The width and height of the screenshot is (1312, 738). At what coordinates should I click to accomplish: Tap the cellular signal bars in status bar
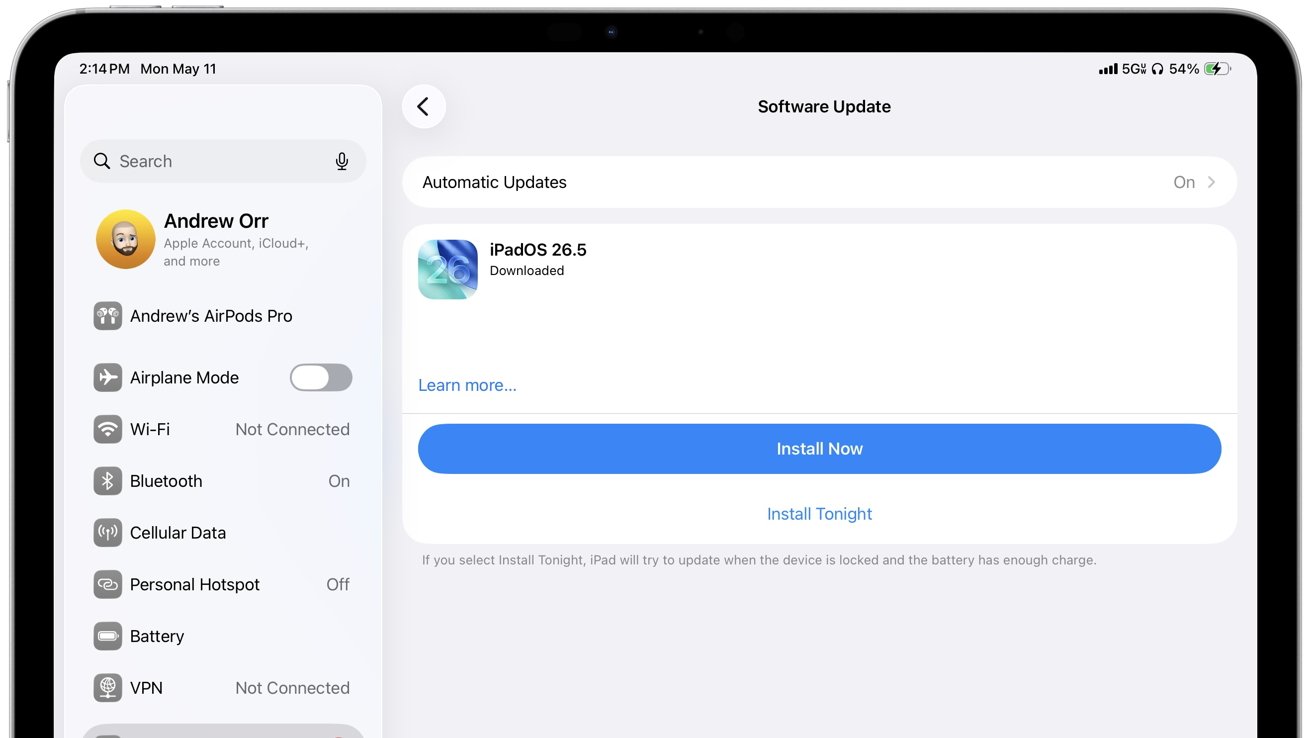coord(1108,69)
